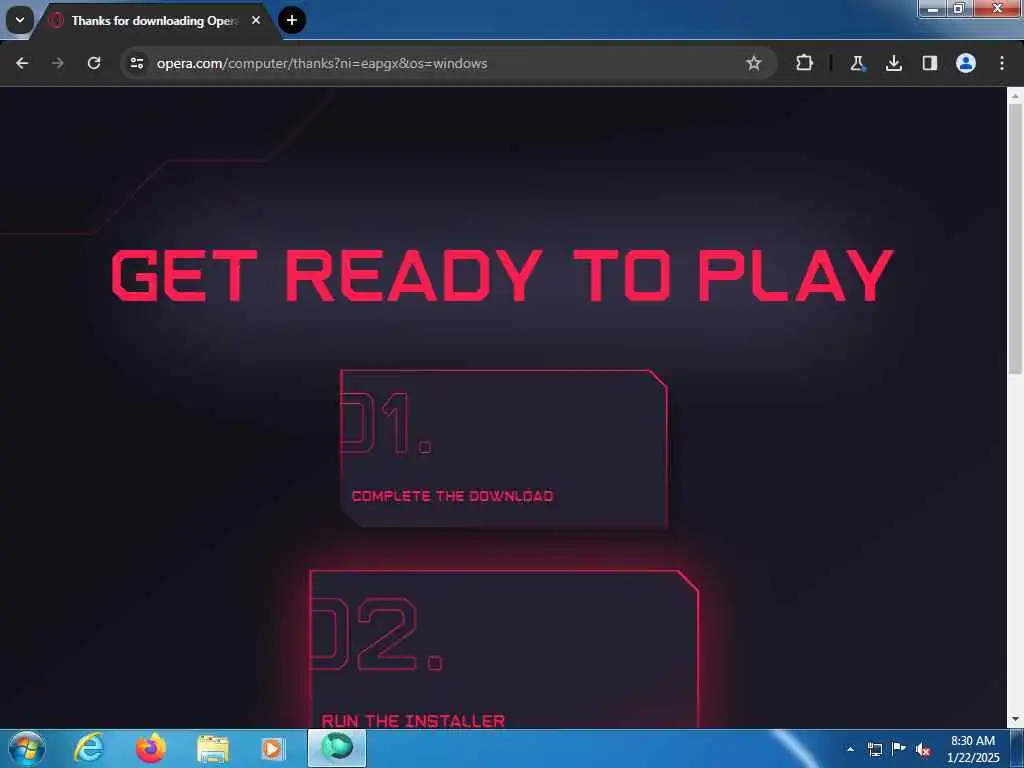This screenshot has height=768, width=1024.
Task: Open the Action Center flag icon
Action: [x=899, y=748]
